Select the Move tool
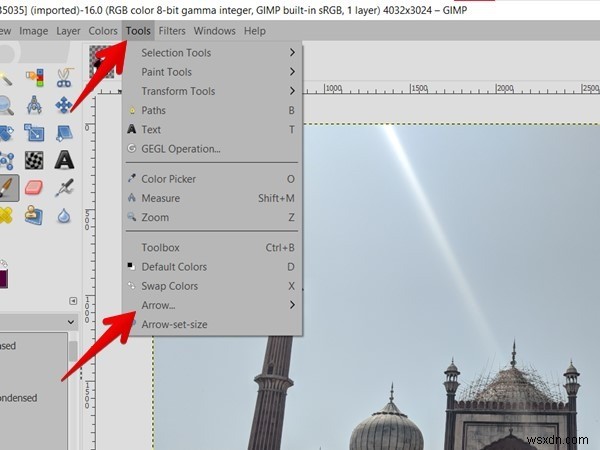 pos(64,105)
